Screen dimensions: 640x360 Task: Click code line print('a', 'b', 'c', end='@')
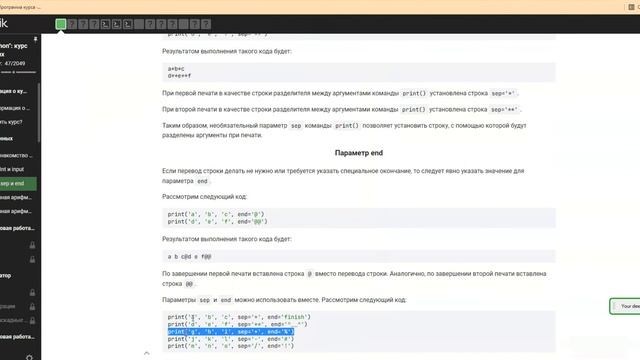click(x=216, y=214)
